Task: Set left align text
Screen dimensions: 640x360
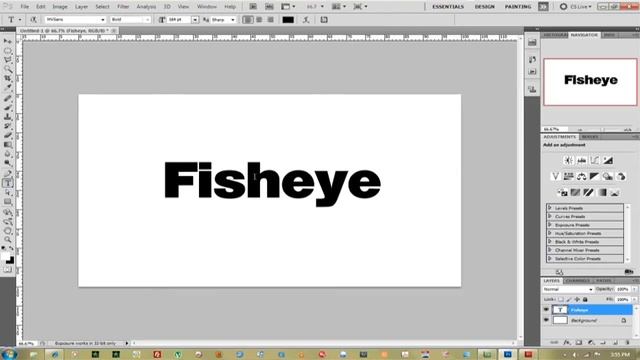Action: coord(247,20)
